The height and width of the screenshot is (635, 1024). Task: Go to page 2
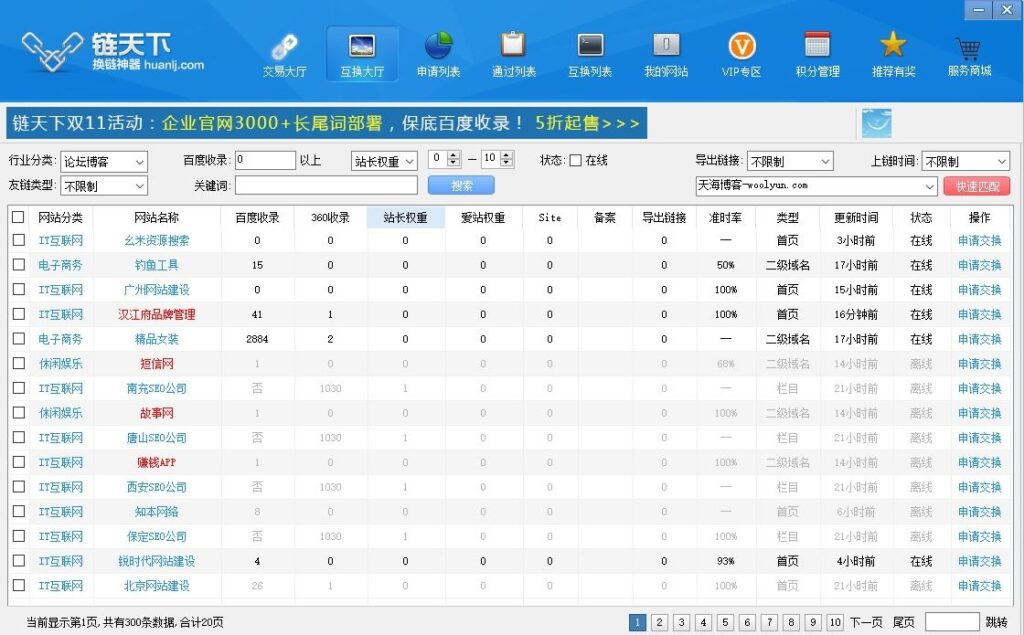[x=660, y=623]
